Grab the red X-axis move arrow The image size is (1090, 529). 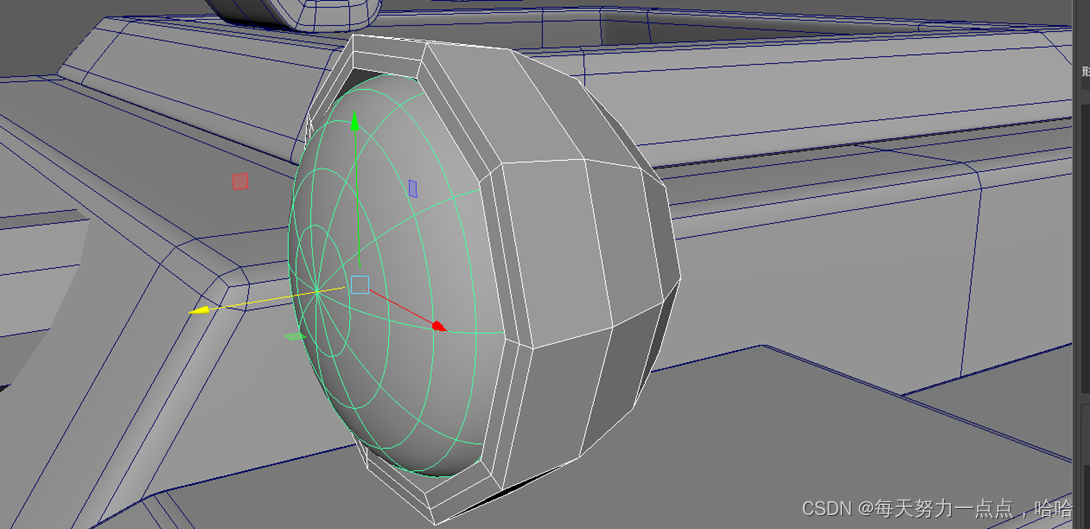tap(438, 325)
